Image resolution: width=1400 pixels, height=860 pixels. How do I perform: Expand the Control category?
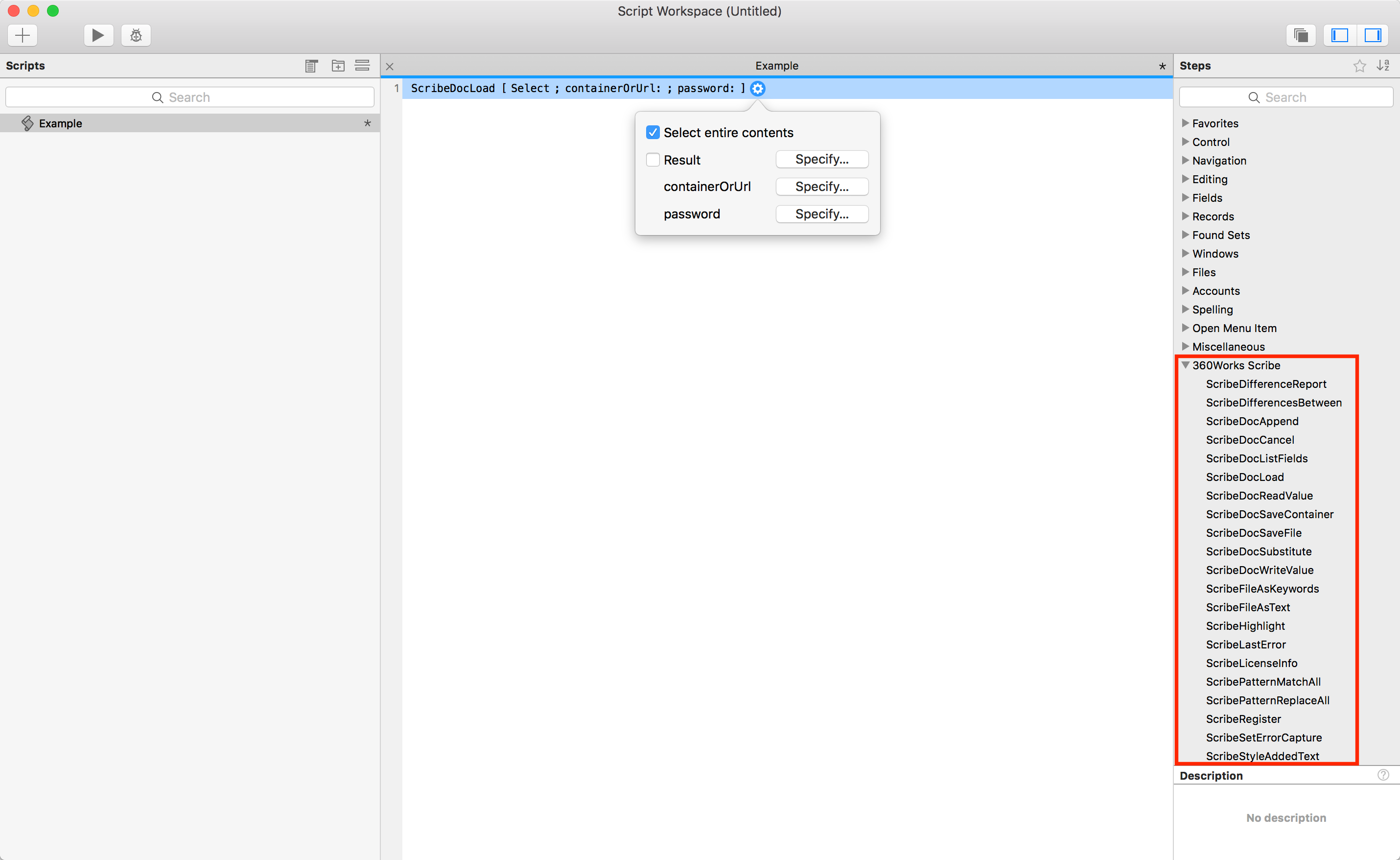[x=1186, y=142]
